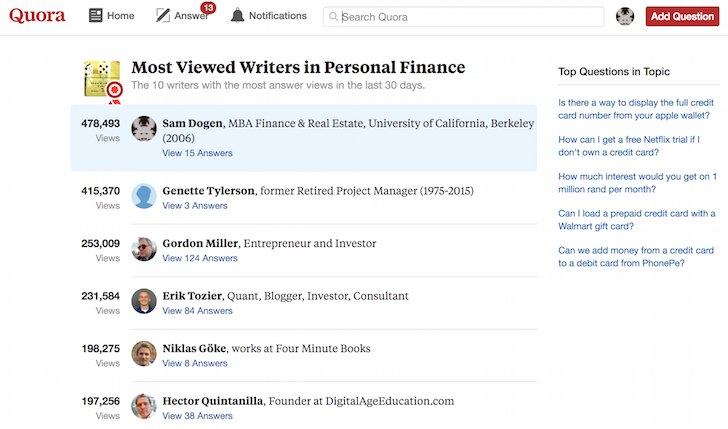
Task: Click Sam Dogen's profile photo
Action: pos(144,129)
